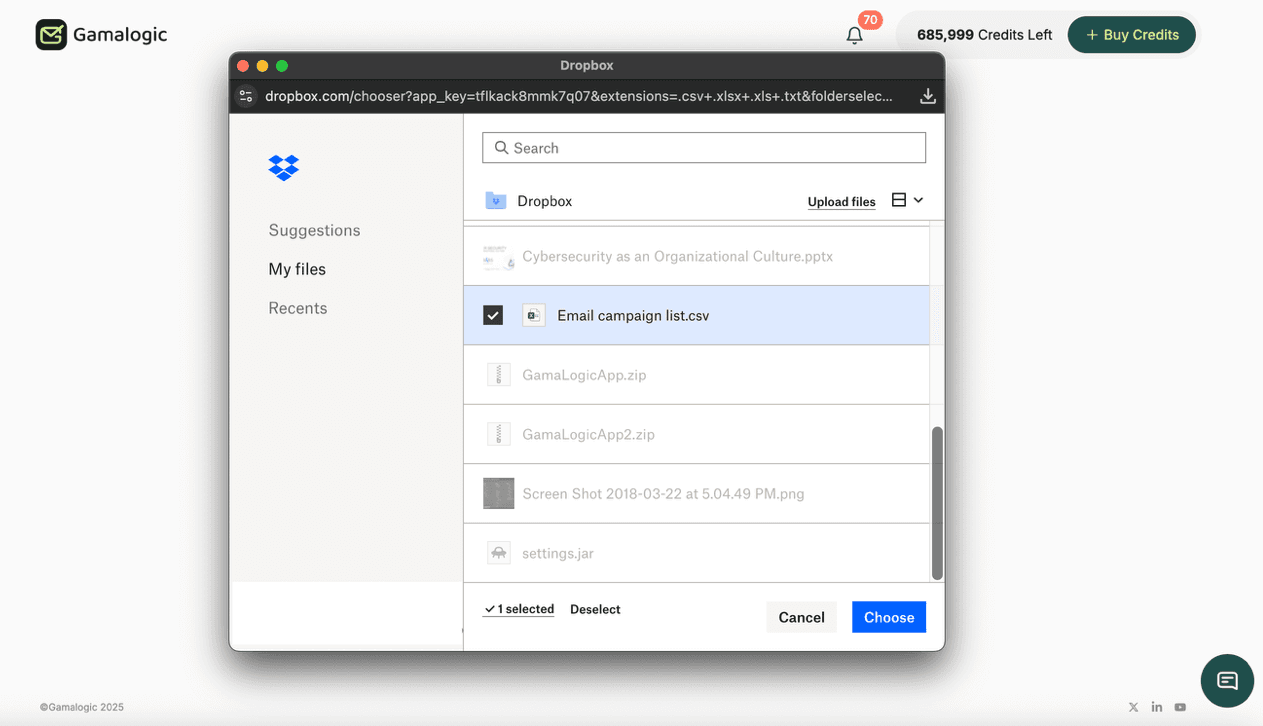Click the LinkedIn icon in the footer
Screen dimensions: 1263x726
click(1156, 706)
